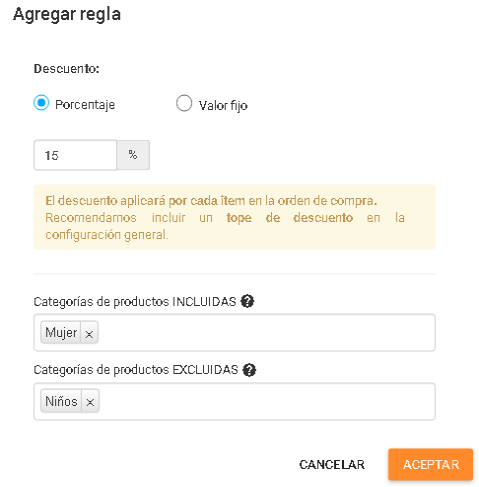Click the Valor fijo text label

pos(223,106)
